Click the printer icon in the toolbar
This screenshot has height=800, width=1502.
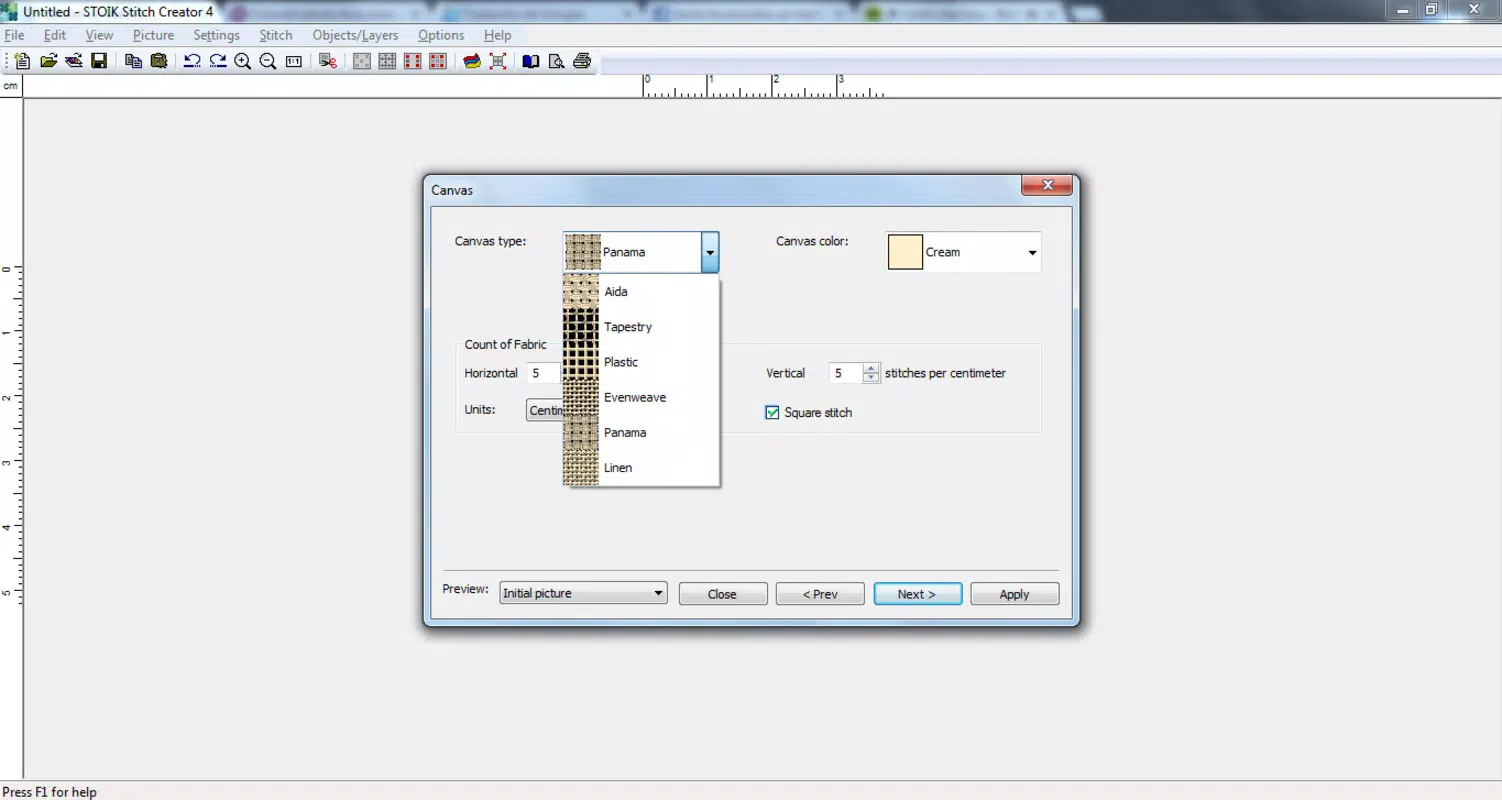[x=582, y=61]
